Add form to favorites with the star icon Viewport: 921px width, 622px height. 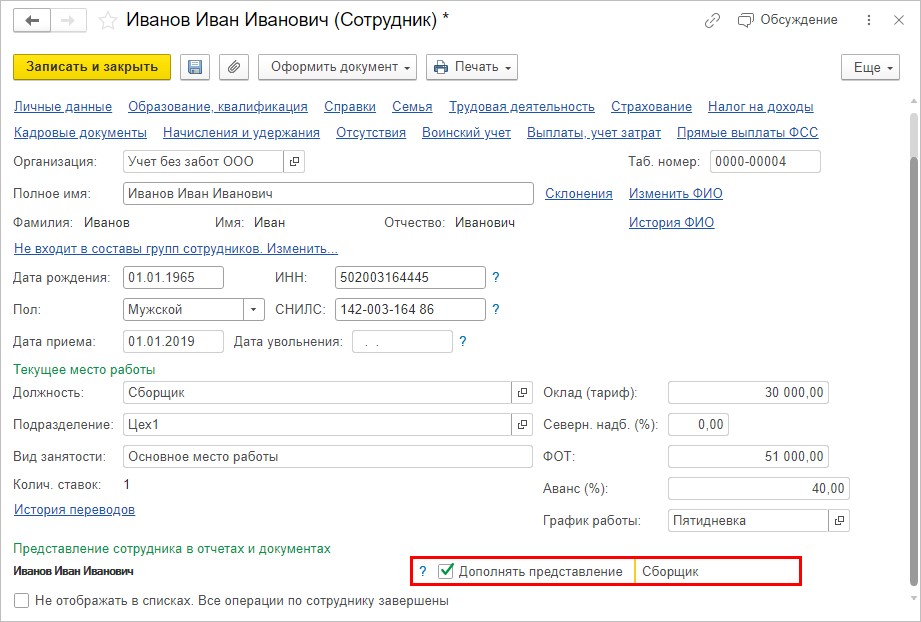pyautogui.click(x=107, y=21)
